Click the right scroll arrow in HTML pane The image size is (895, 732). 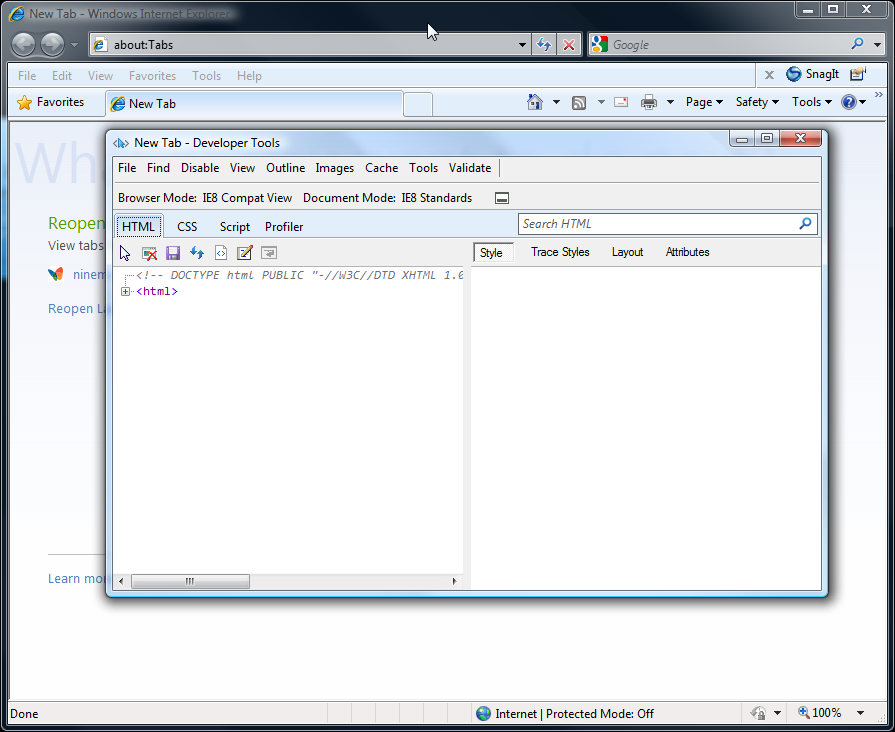pos(454,581)
